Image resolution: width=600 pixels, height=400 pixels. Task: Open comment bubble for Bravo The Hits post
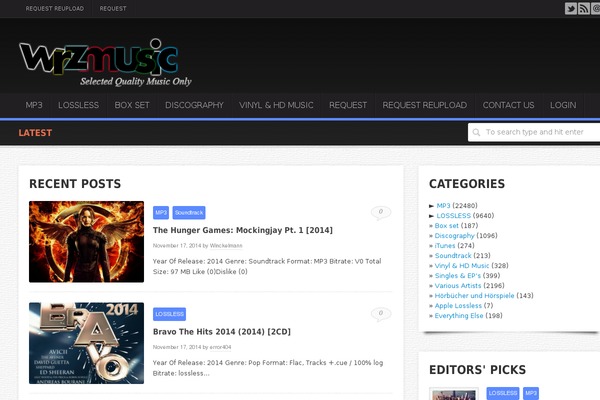pyautogui.click(x=380, y=314)
